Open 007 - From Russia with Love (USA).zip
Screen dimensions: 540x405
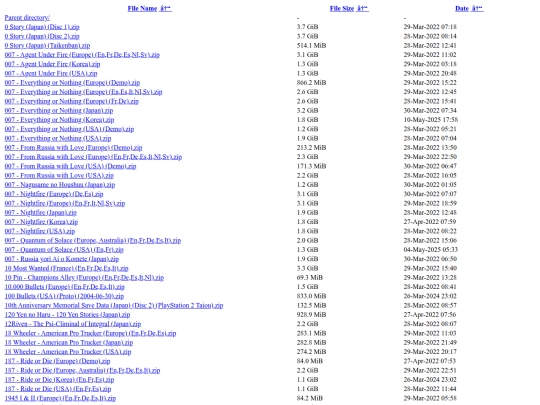pyautogui.click(x=59, y=176)
